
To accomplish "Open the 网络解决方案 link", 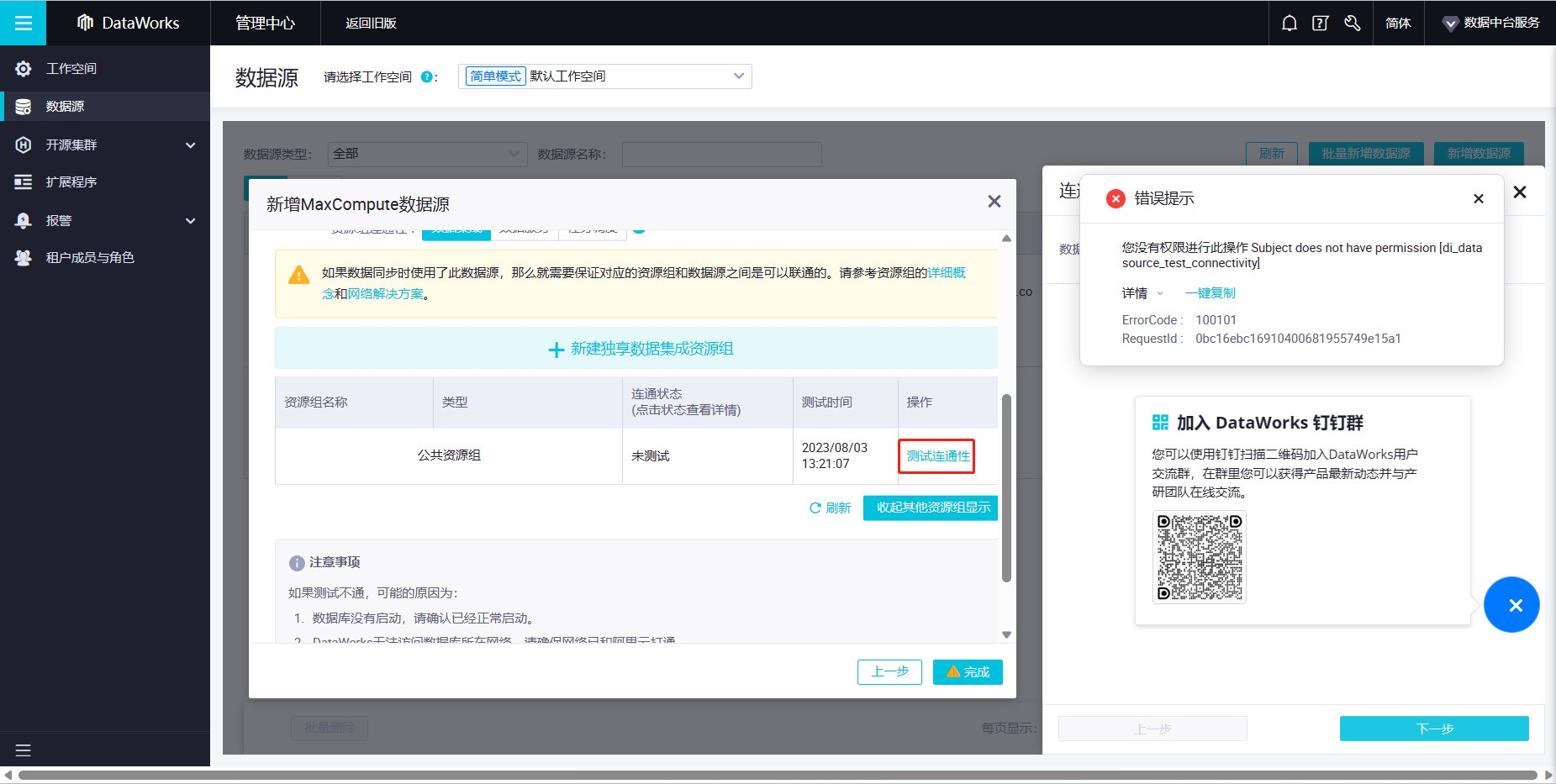I will 386,294.
